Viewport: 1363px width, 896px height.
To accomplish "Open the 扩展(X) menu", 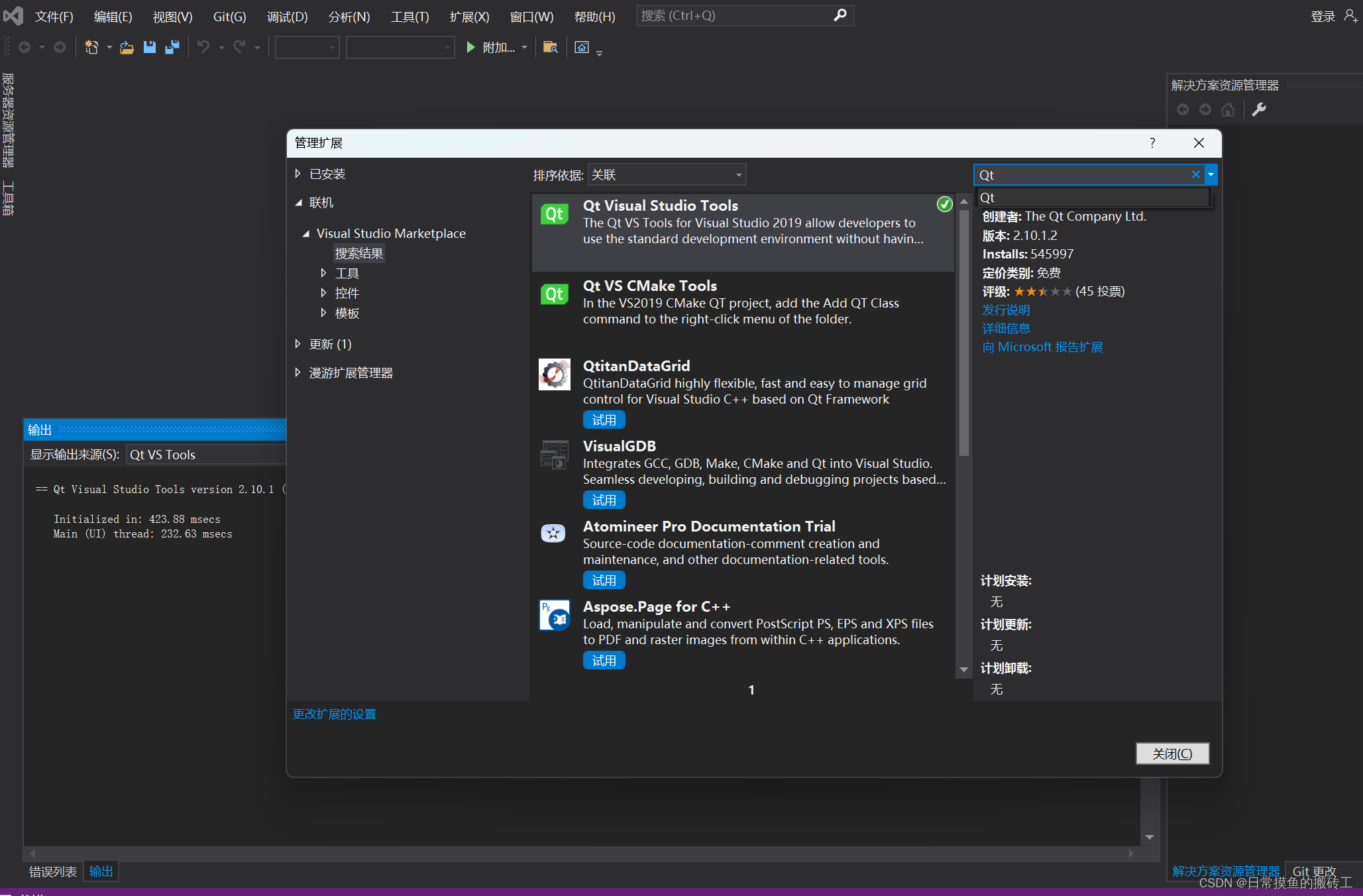I will tap(469, 17).
